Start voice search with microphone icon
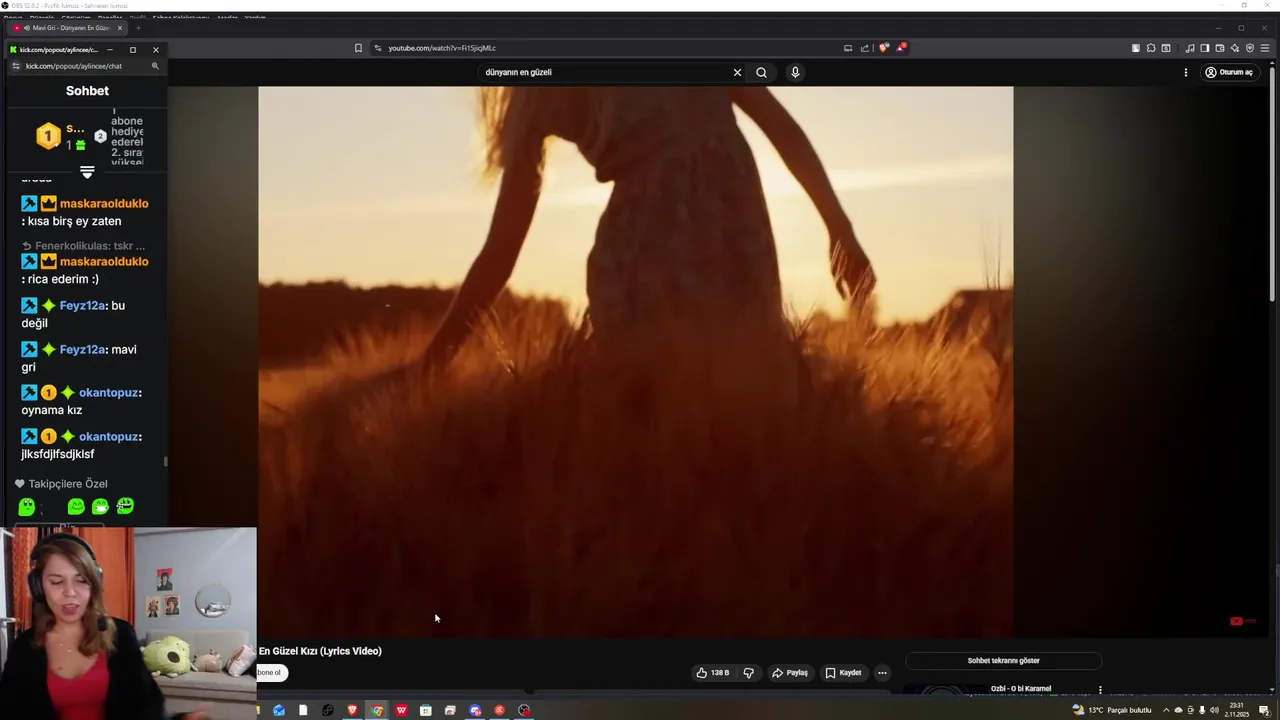Image resolution: width=1280 pixels, height=720 pixels. [x=795, y=72]
